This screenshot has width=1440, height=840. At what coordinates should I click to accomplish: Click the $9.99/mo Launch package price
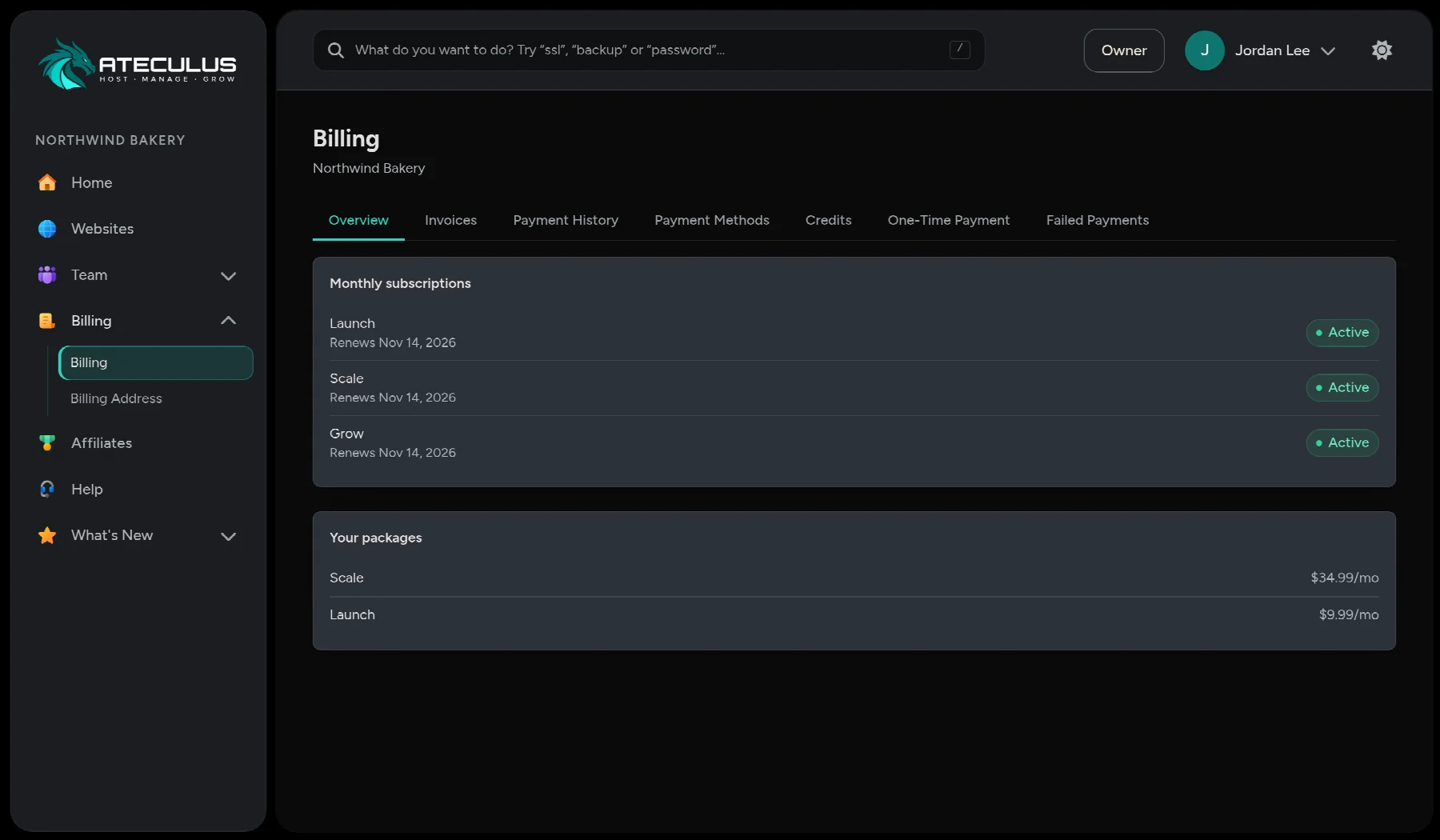point(1349,614)
